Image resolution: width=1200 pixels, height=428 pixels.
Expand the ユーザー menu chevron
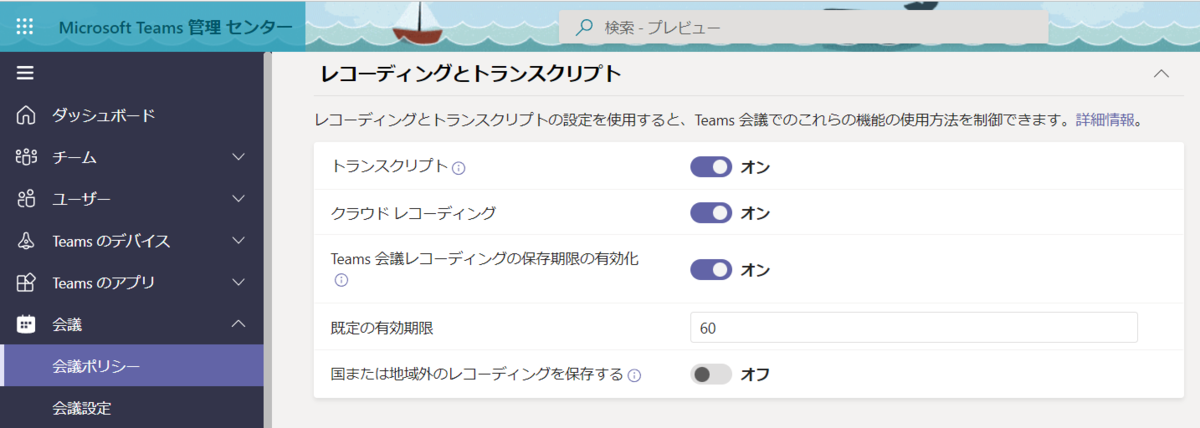point(238,199)
